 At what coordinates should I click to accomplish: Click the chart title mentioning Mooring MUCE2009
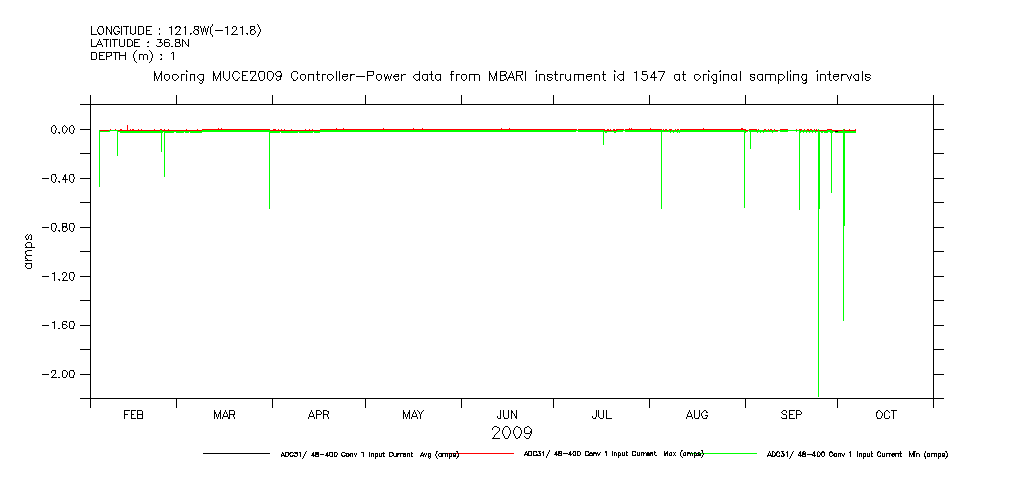pos(511,76)
